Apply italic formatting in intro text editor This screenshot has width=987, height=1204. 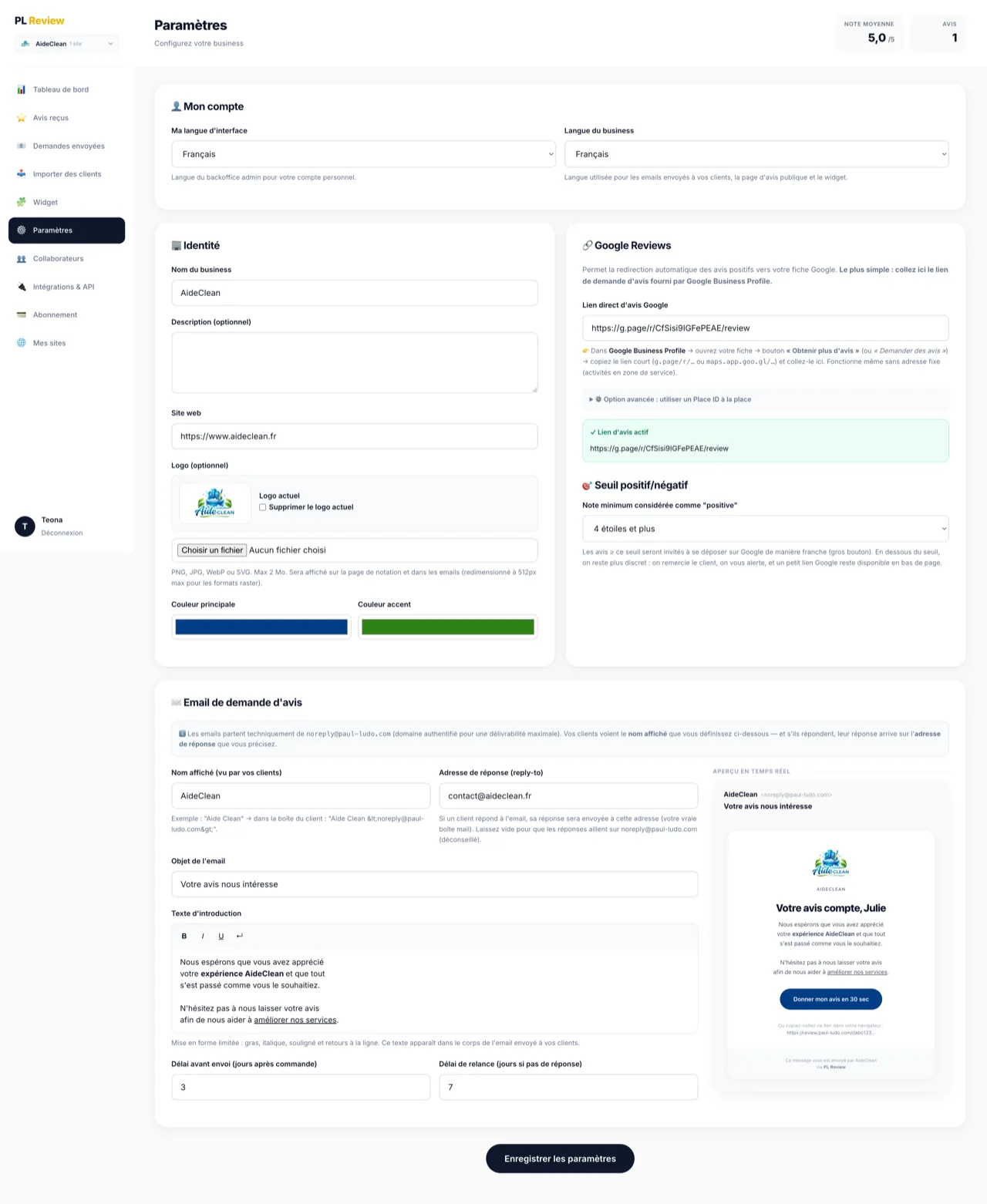coord(203,936)
